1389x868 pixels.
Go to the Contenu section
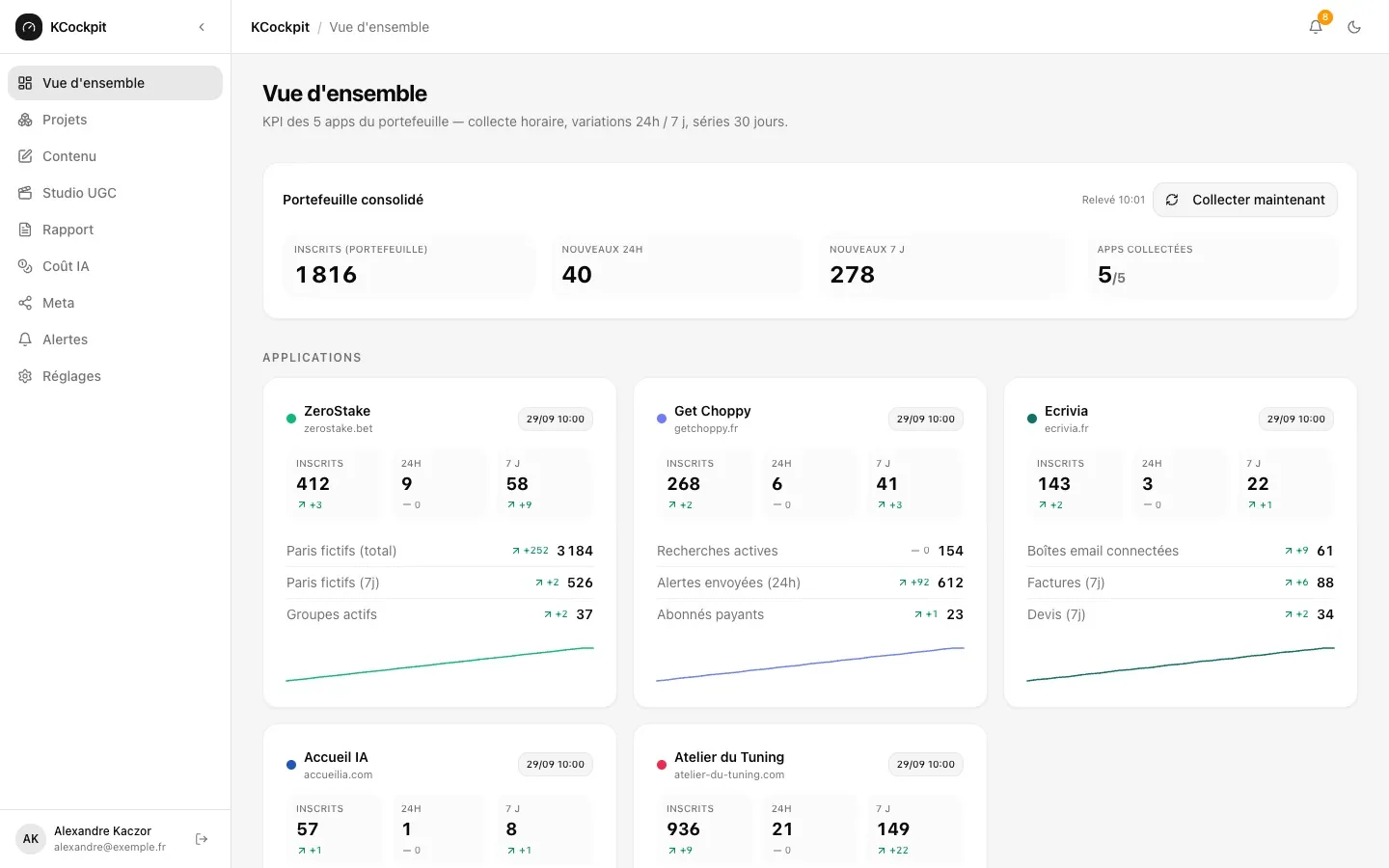(115, 156)
